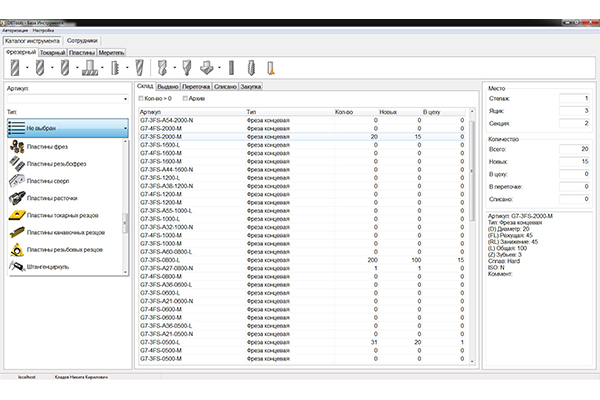Switch to the Списано tab
This screenshot has height=400, width=600.
225,87
